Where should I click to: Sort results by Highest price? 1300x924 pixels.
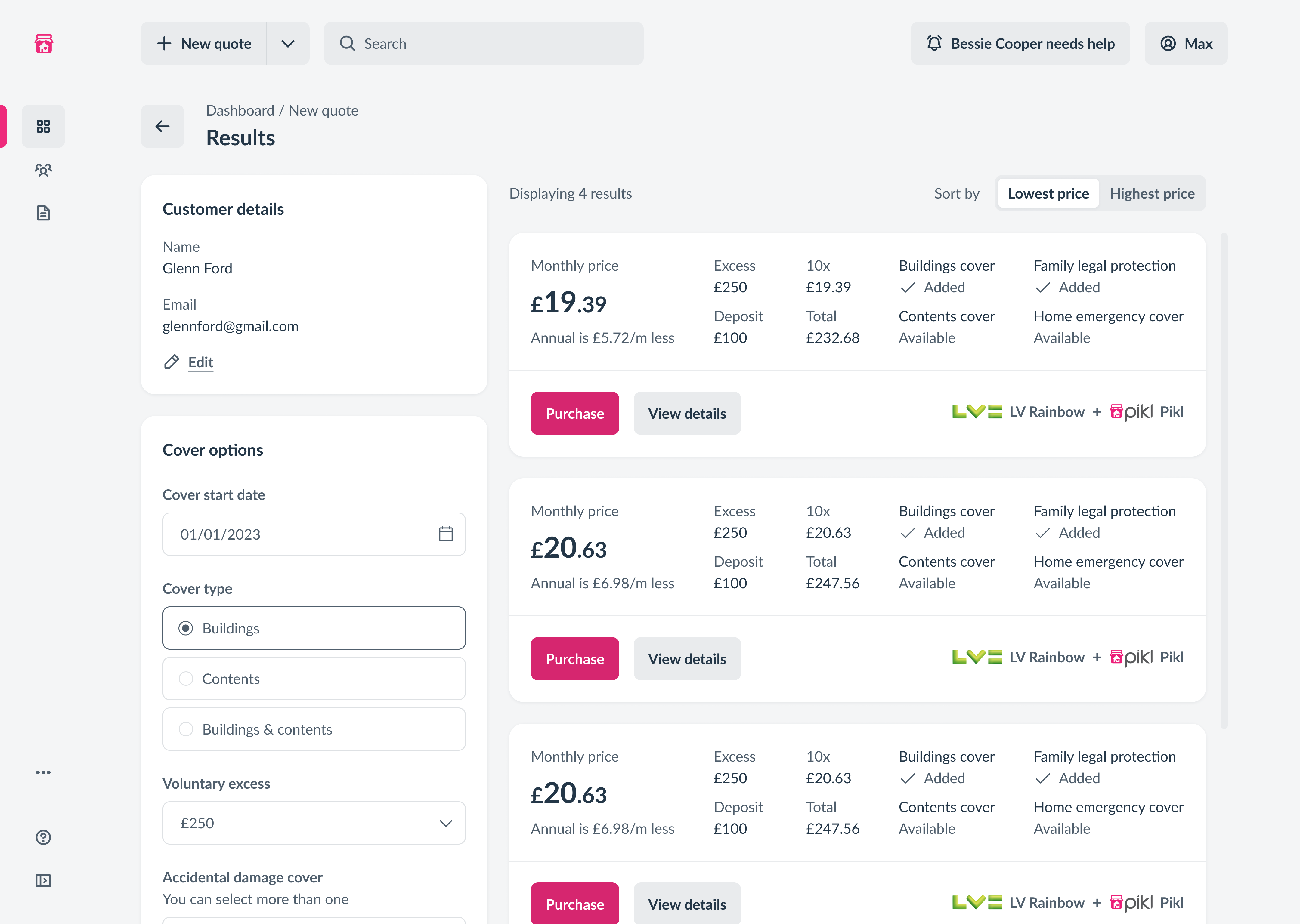(1151, 193)
